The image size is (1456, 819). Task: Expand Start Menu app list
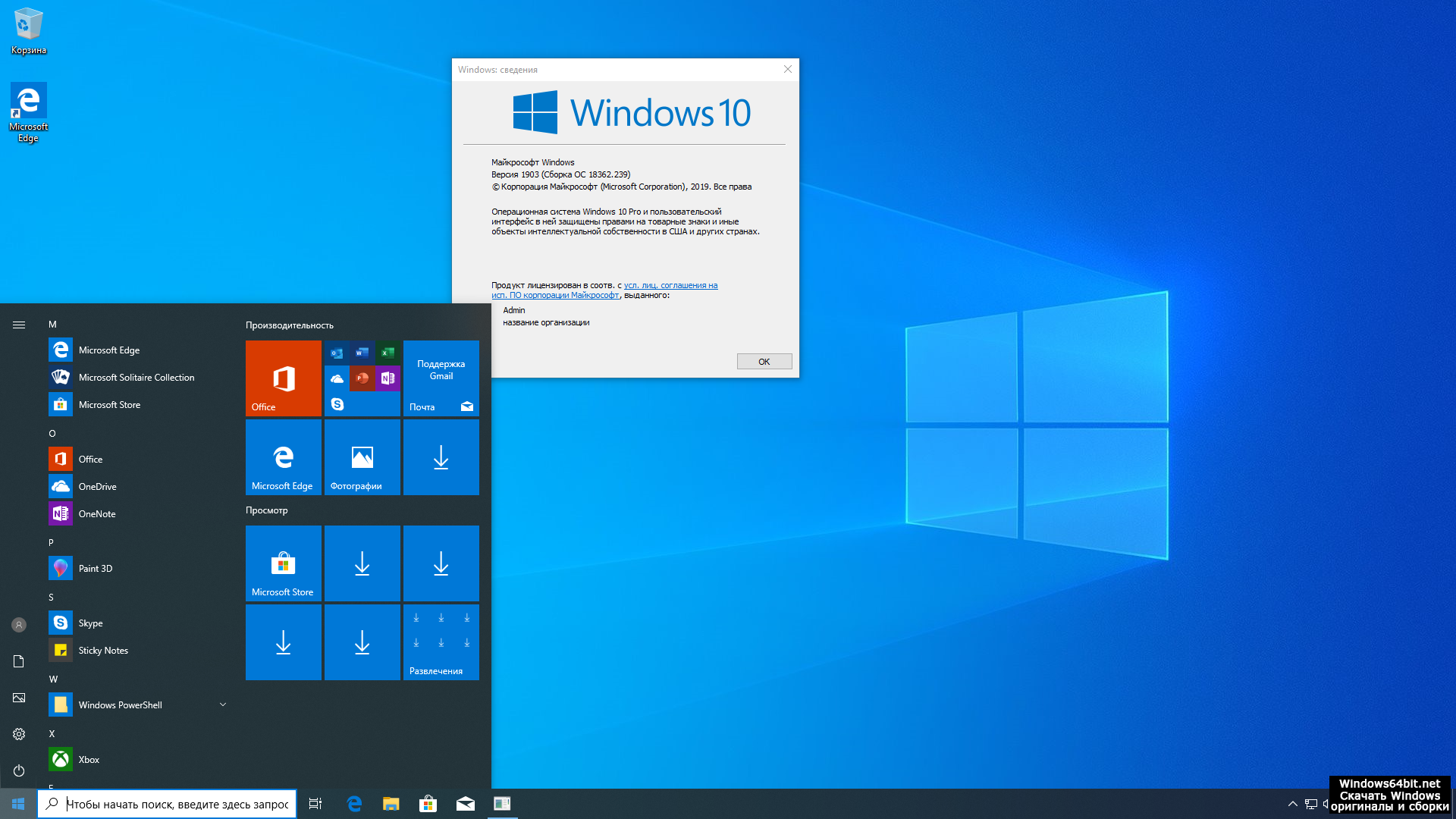pos(18,324)
